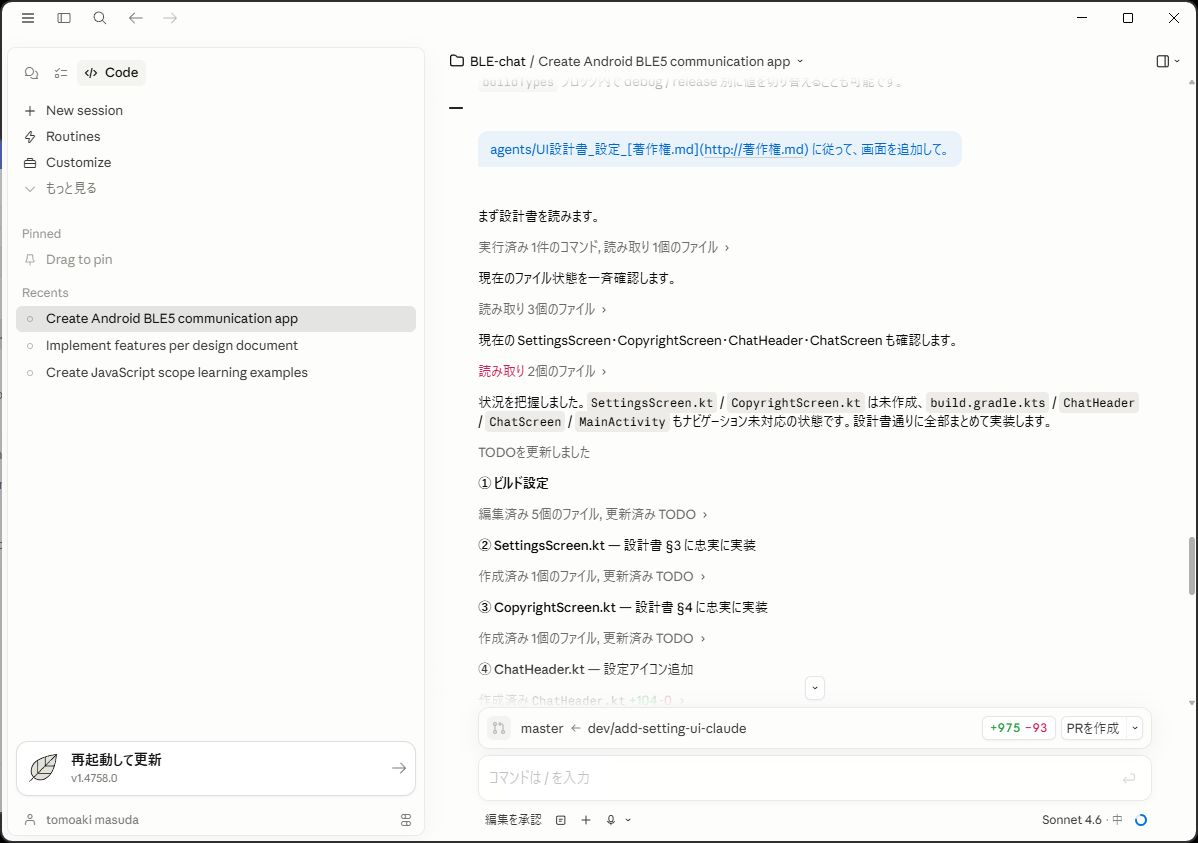Screen dimensions: 1198x843
Task: Click the git branch icon beside master
Action: tap(498, 729)
